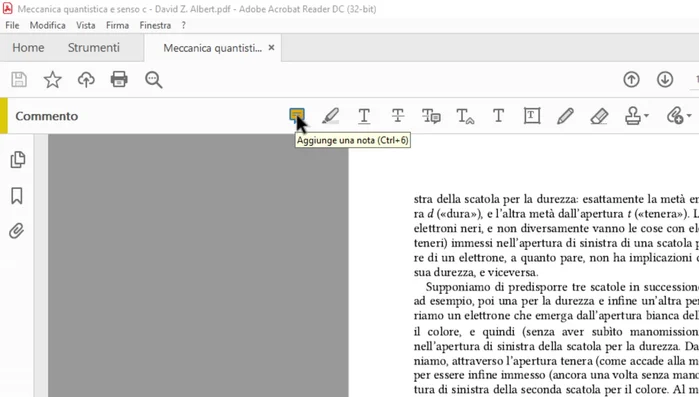Upload file to cloud icon

click(86, 80)
